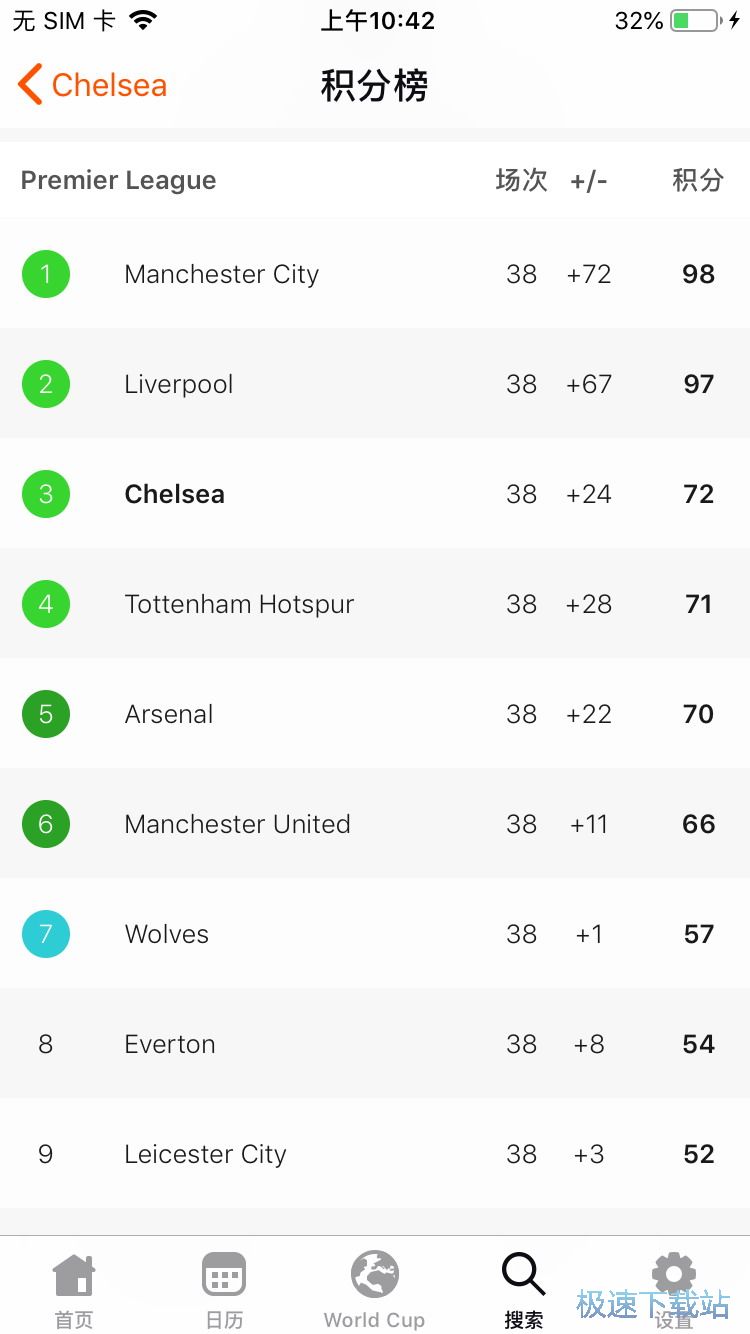Screen dimensions: 750x1334
Task: Select the Leicester City row
Action: (375, 1154)
